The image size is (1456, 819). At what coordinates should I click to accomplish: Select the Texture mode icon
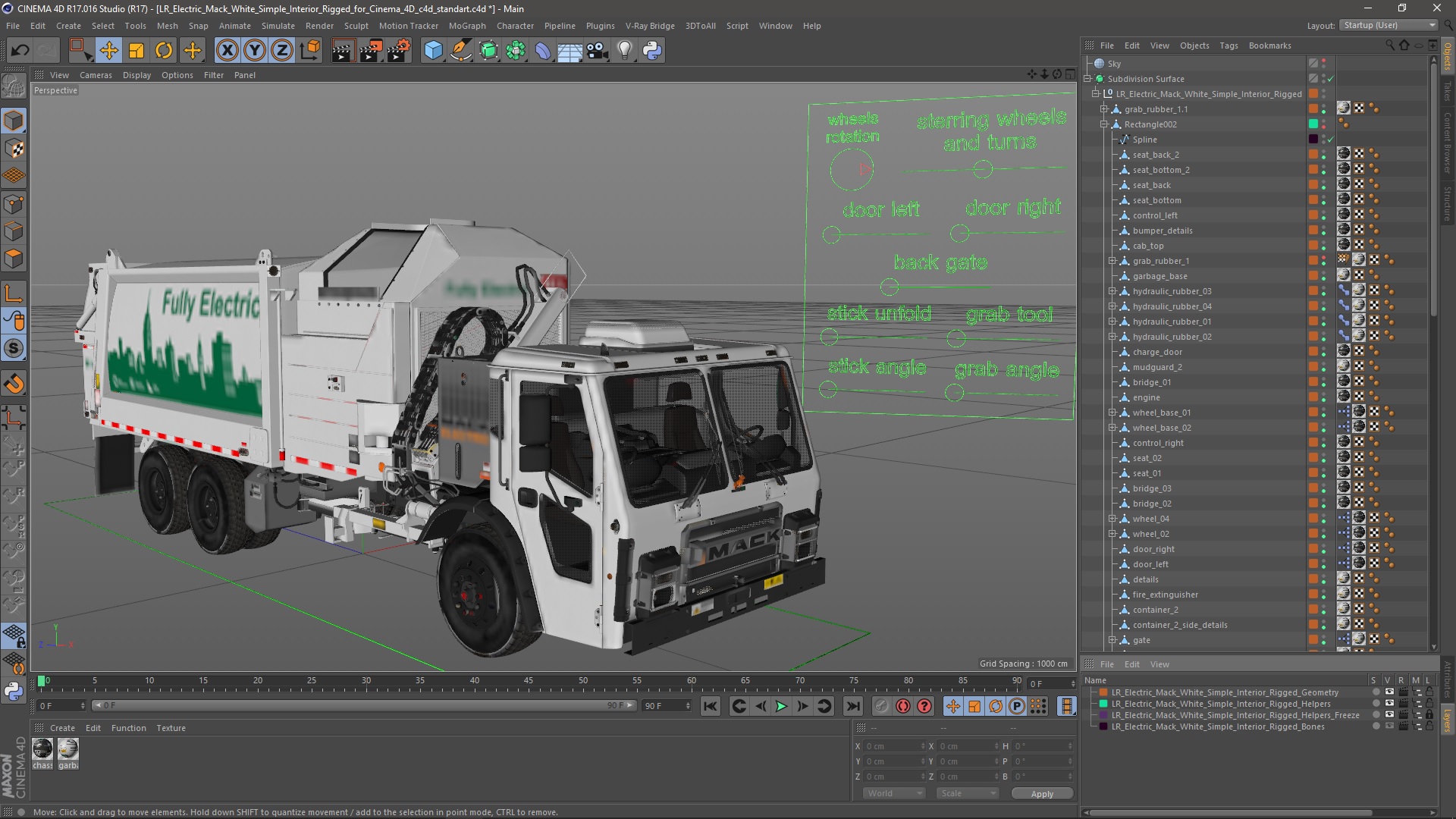14,149
